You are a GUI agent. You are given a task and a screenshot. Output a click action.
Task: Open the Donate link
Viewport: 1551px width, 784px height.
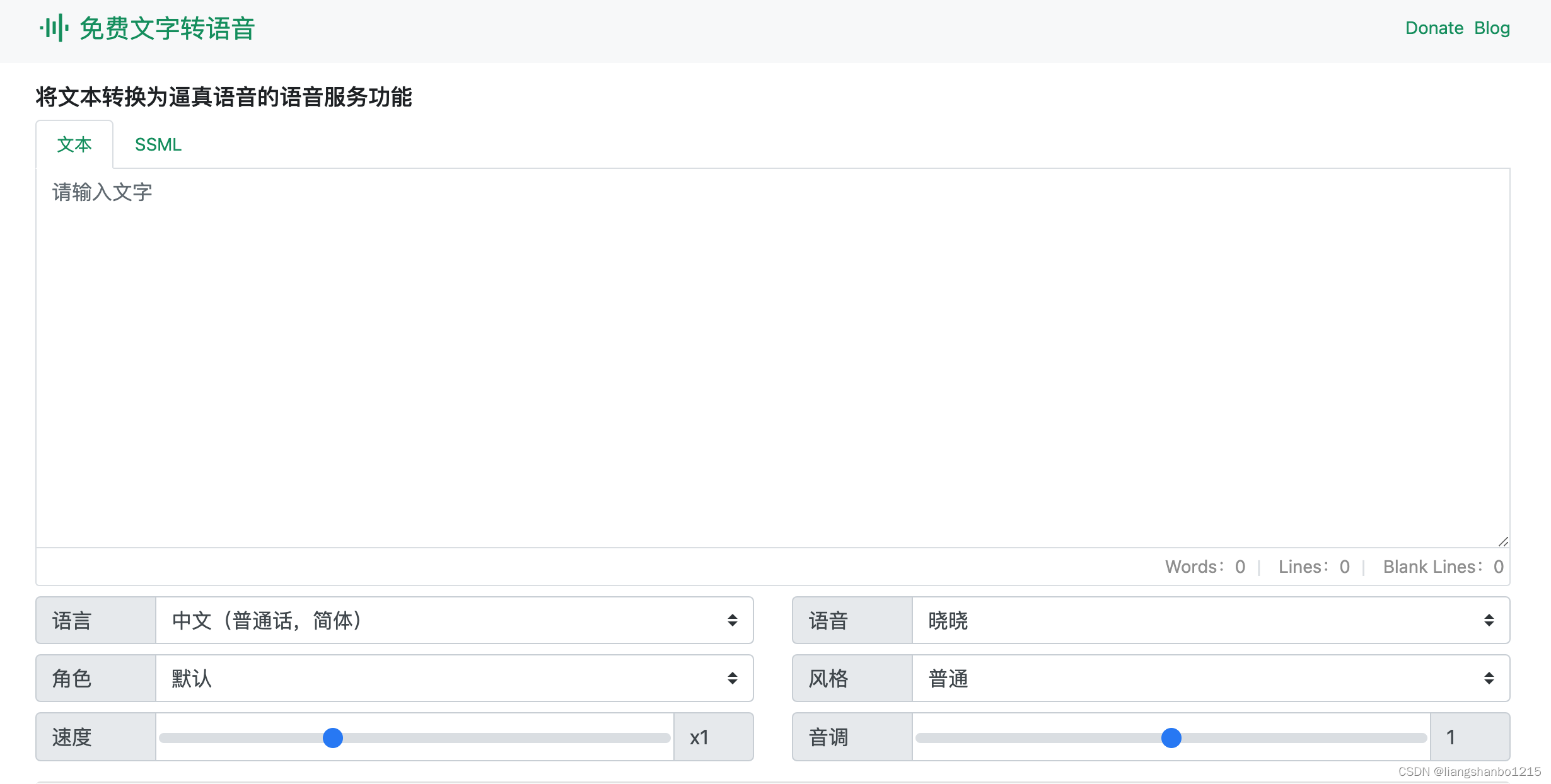1434,28
